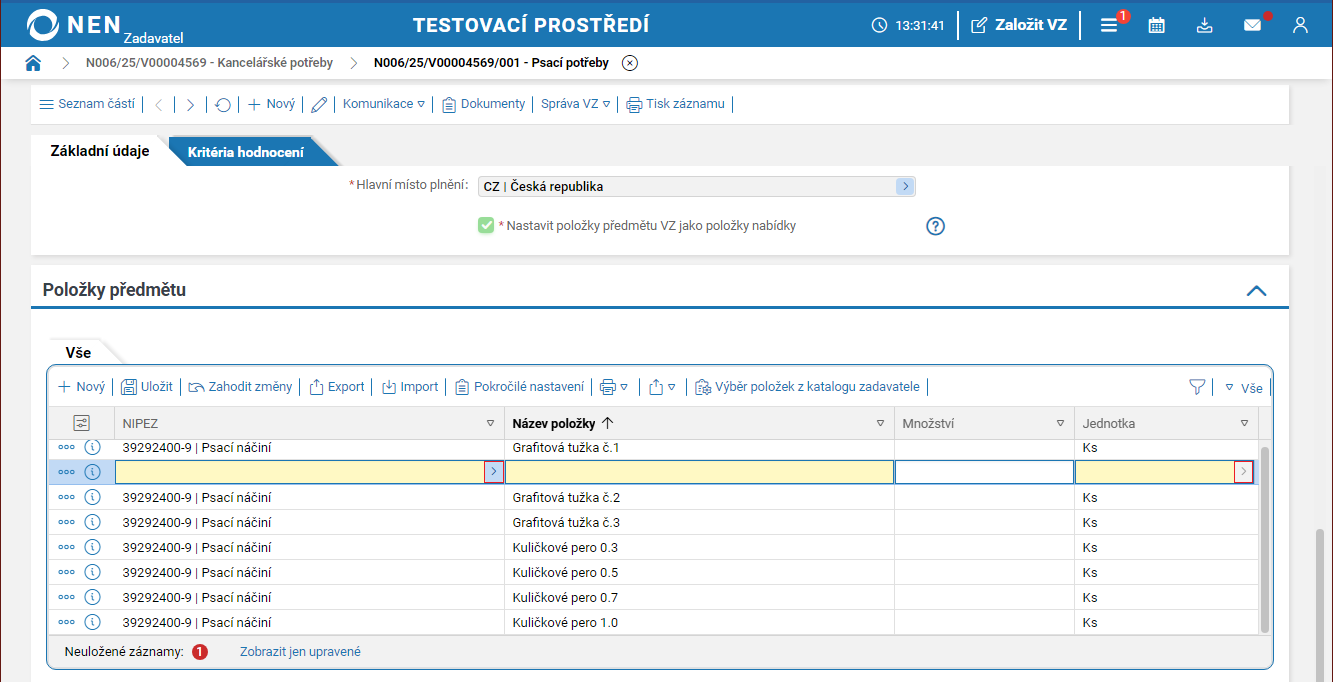Viewport: 1333px width, 682px height.
Task: Open the NIPEZ column filter arrow
Action: point(490,424)
